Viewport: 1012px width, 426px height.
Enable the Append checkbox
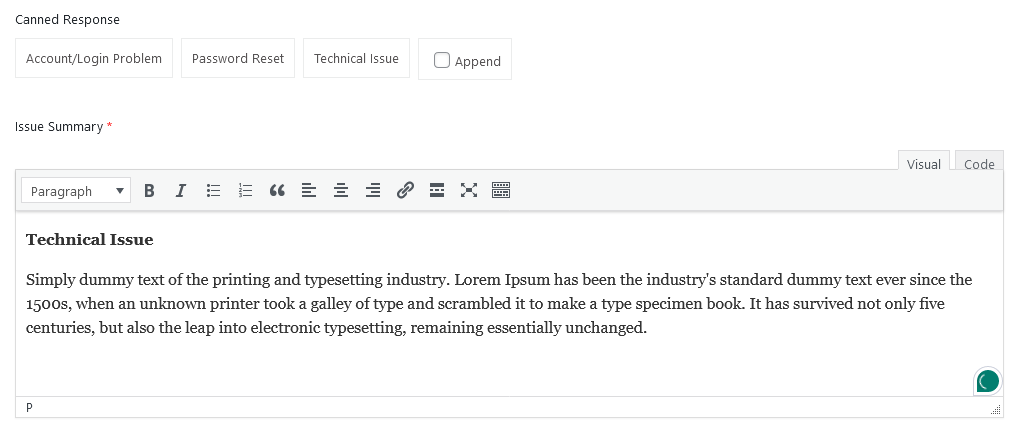[x=442, y=60]
